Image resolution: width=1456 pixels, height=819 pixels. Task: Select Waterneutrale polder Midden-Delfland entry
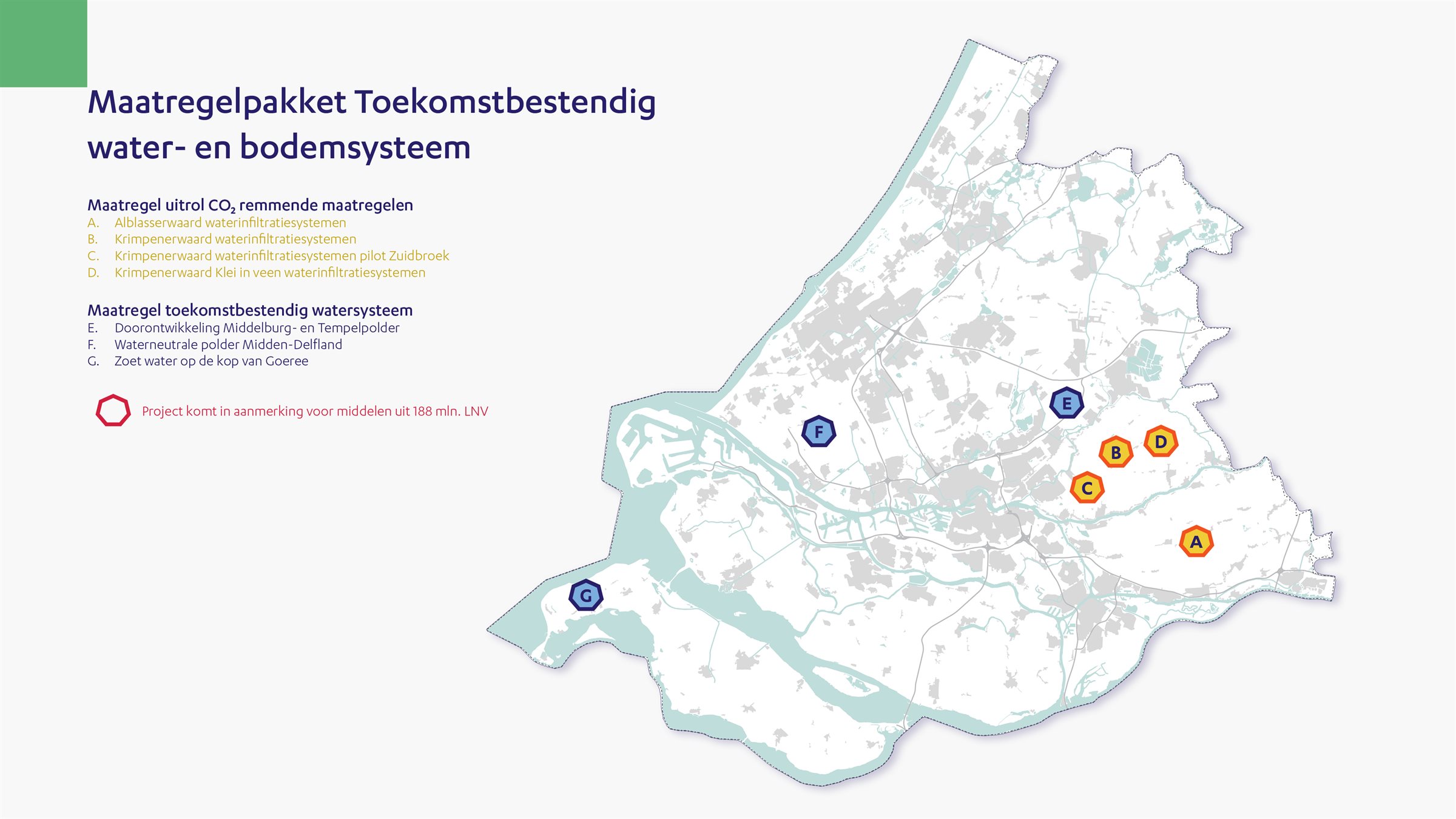[x=228, y=345]
